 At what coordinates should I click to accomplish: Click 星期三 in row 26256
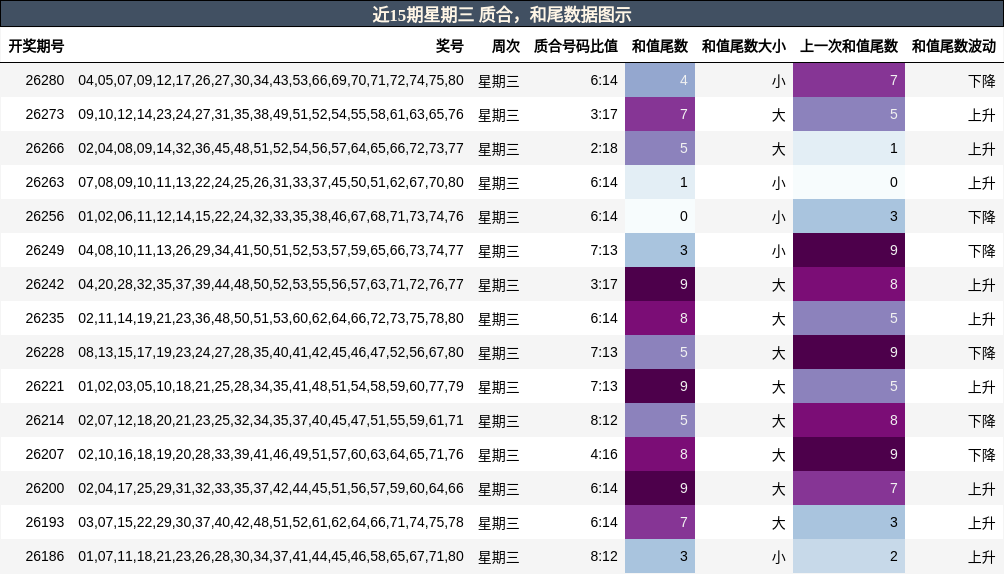pos(499,217)
